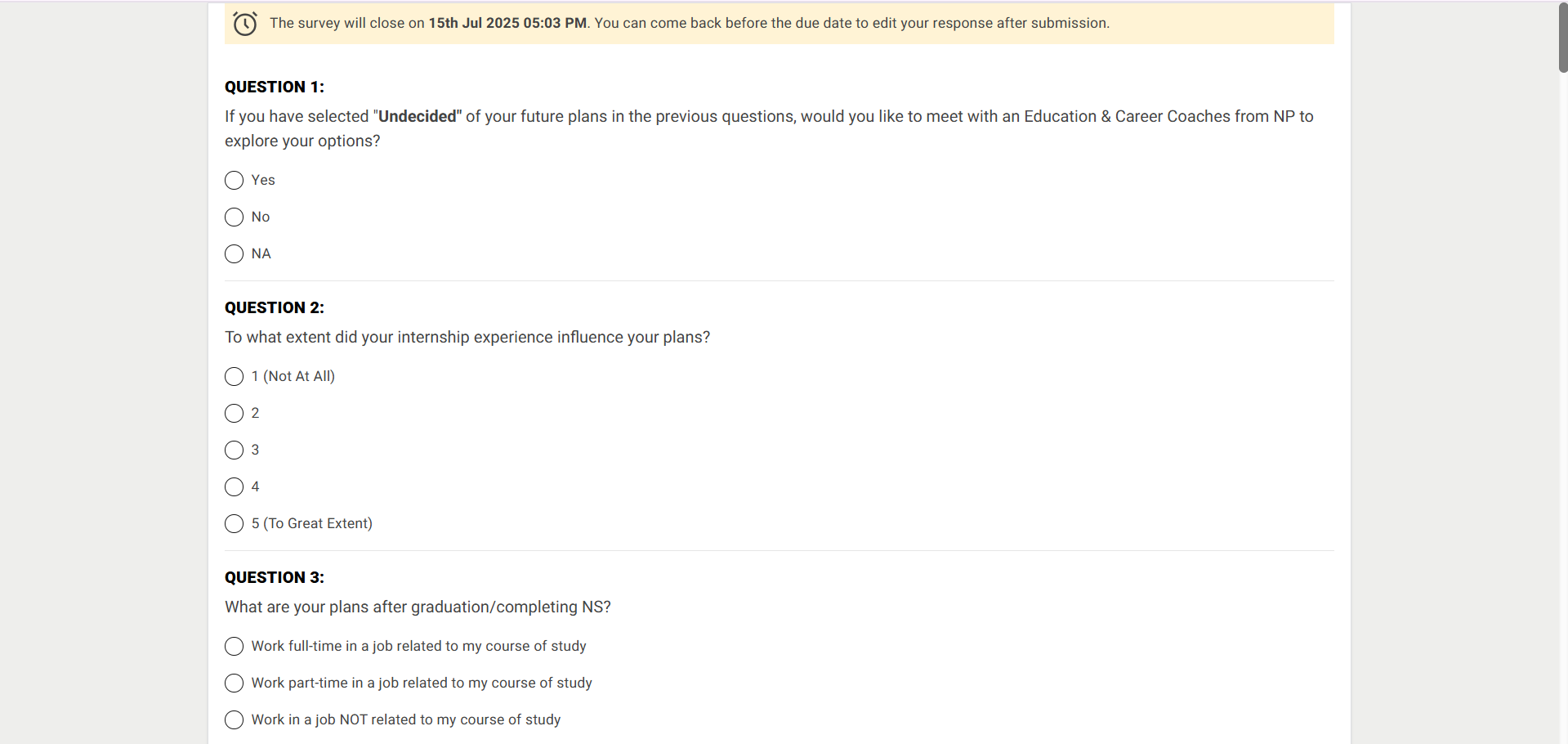
Task: Click the QUESTION 2 heading
Action: tap(274, 307)
